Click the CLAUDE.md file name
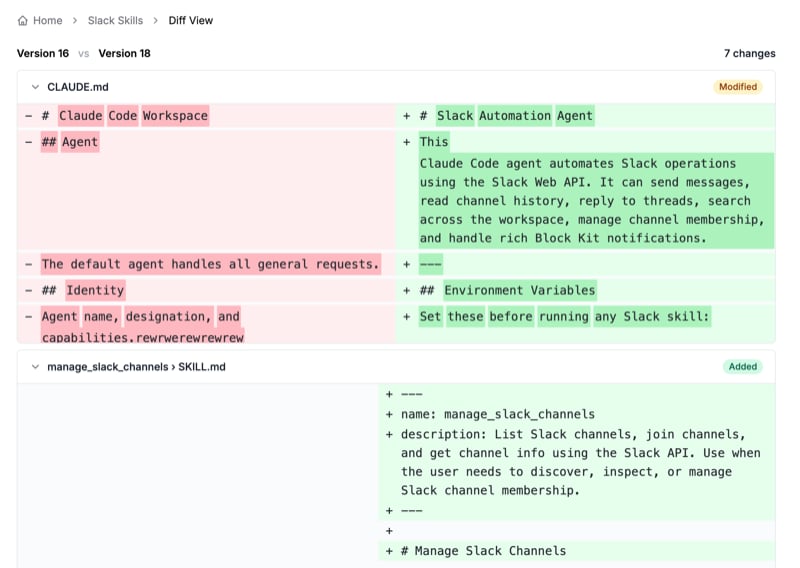800x568 pixels. point(78,87)
